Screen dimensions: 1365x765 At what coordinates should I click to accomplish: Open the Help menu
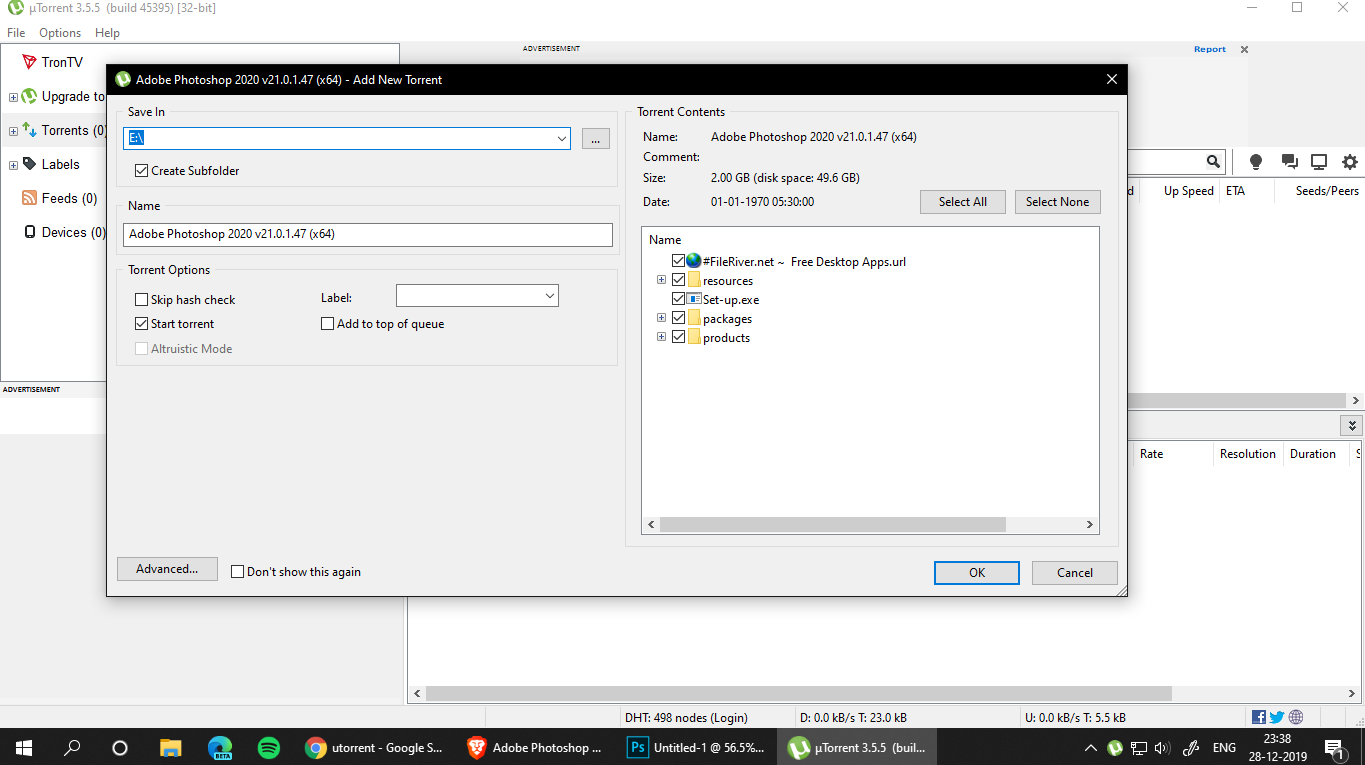tap(107, 33)
